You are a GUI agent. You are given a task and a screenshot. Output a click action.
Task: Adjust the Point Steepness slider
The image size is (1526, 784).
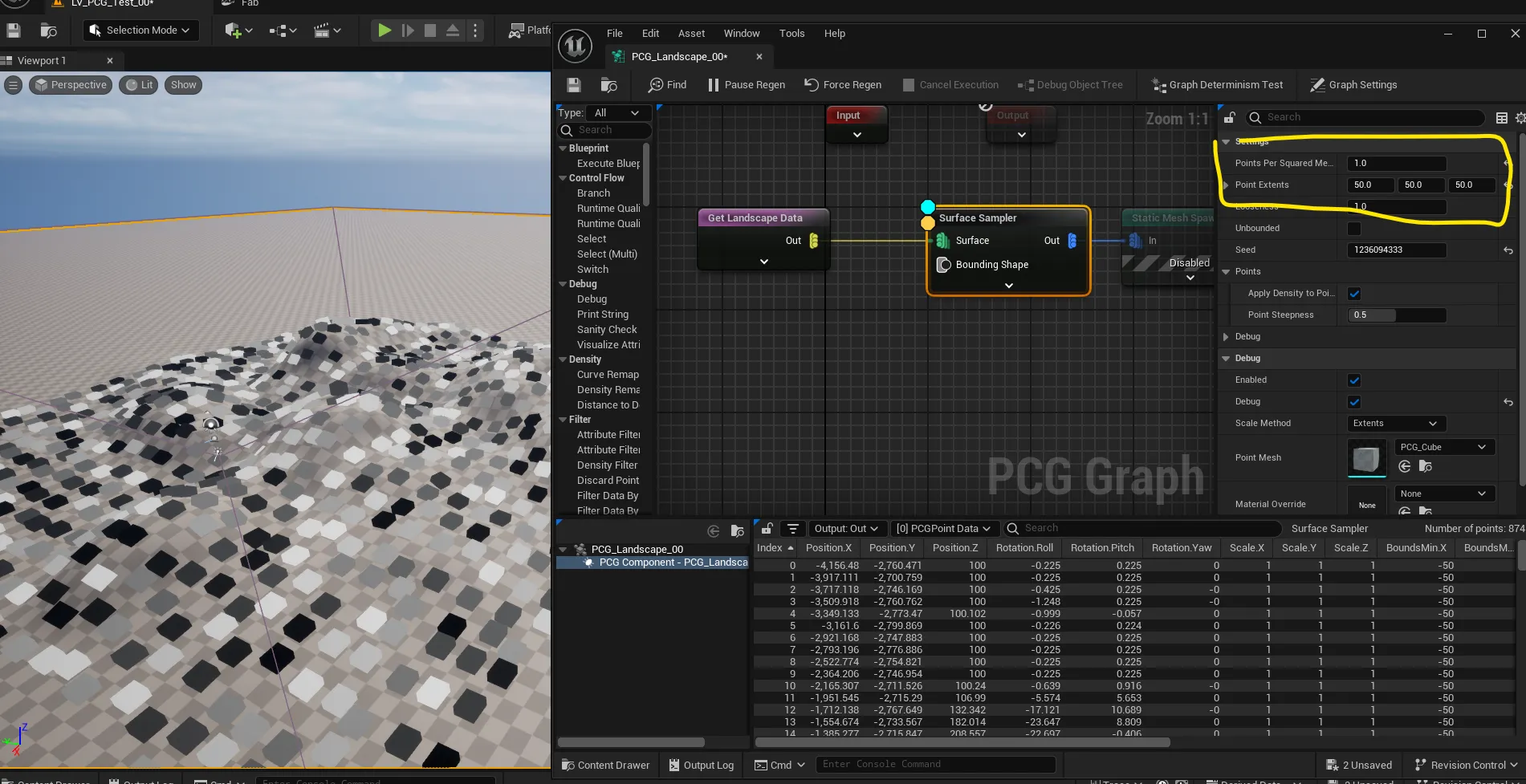point(1396,315)
